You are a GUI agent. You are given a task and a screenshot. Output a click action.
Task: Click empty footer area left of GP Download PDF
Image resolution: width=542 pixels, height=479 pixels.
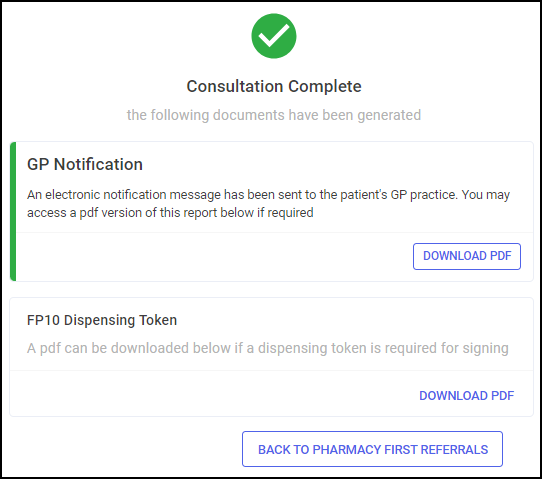(214, 256)
